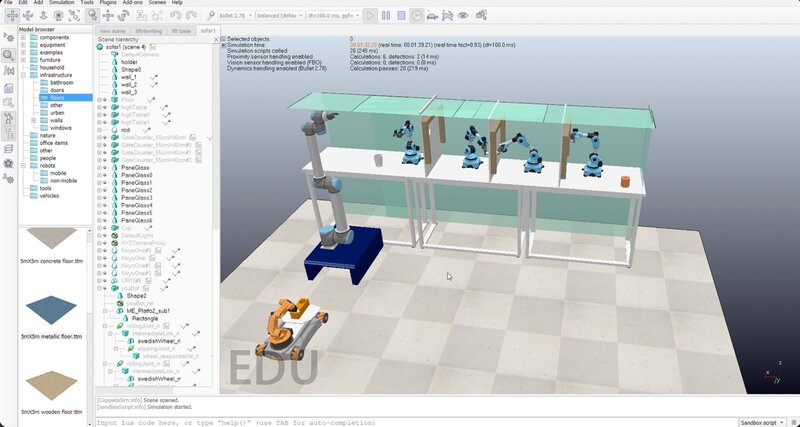Expand the highTable node in scene hierarchy
This screenshot has height=427, width=800.
point(99,108)
